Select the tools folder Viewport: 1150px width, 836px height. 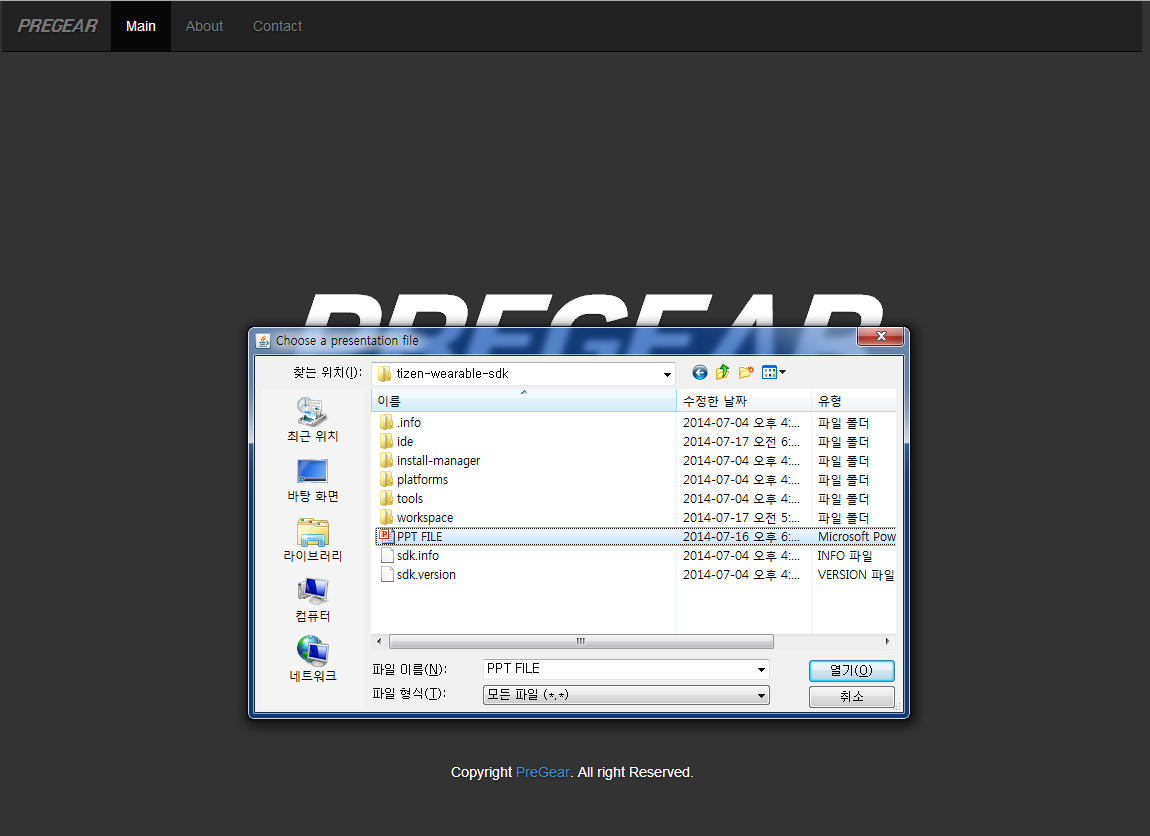point(401,499)
